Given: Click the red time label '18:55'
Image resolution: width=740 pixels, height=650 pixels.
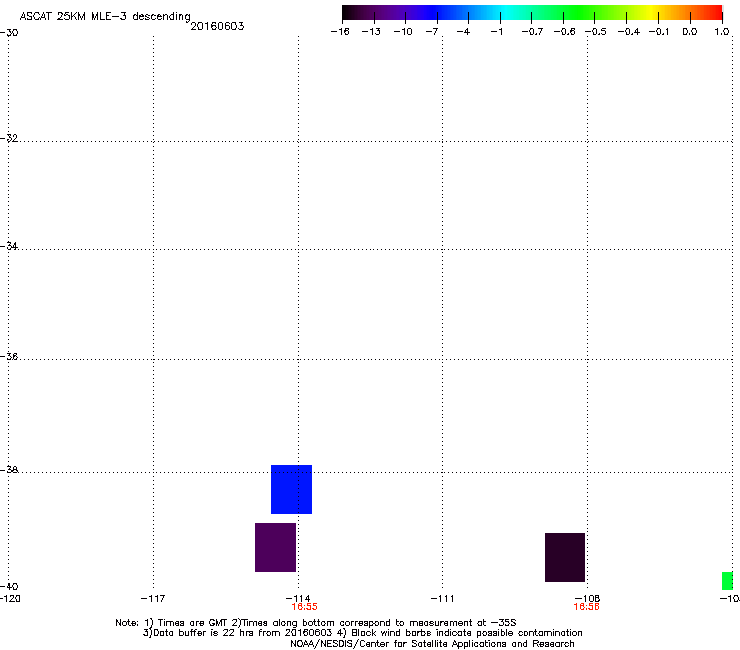Looking at the screenshot, I should pyautogui.click(x=304, y=607).
